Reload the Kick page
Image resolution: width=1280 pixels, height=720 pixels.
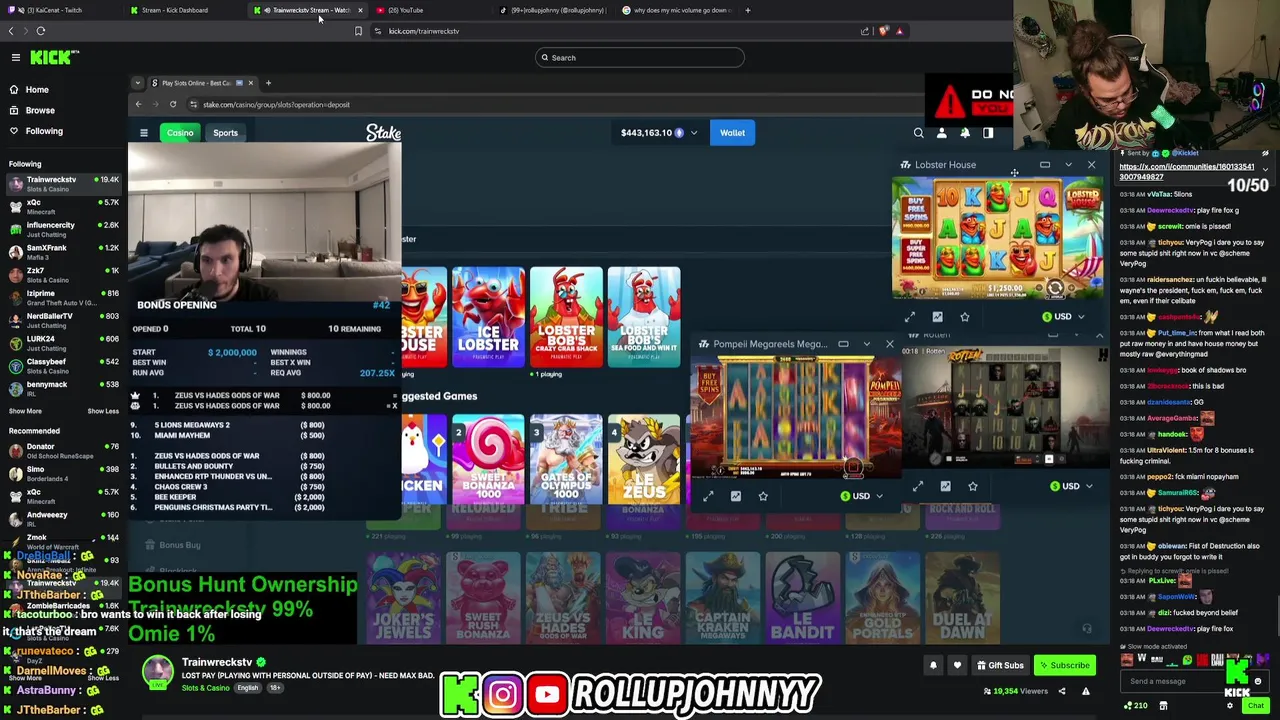[x=41, y=31]
